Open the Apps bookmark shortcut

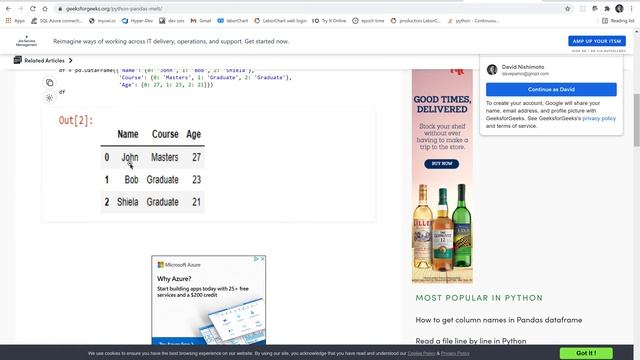pyautogui.click(x=15, y=21)
